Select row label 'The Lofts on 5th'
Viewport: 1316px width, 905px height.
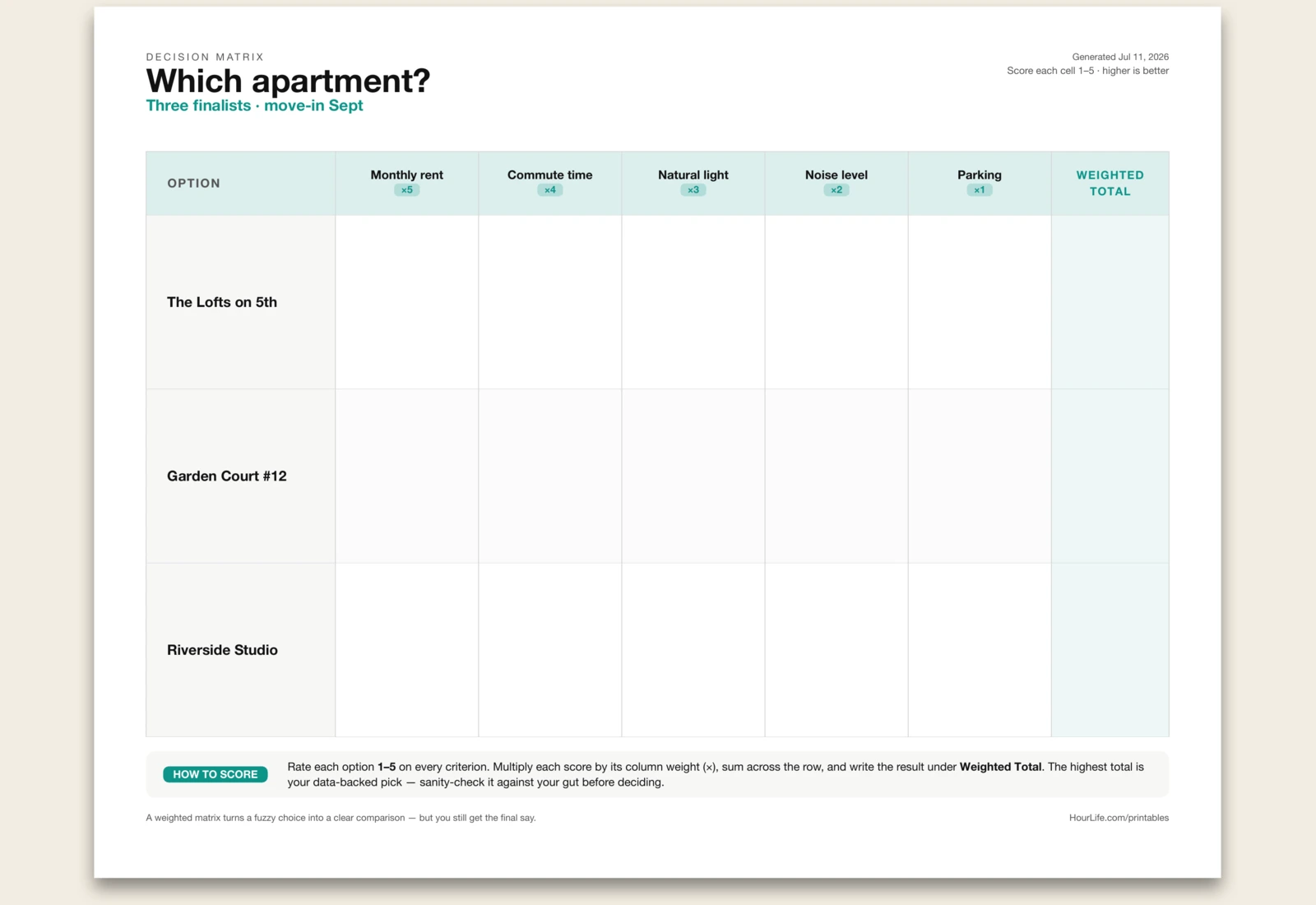(x=222, y=302)
